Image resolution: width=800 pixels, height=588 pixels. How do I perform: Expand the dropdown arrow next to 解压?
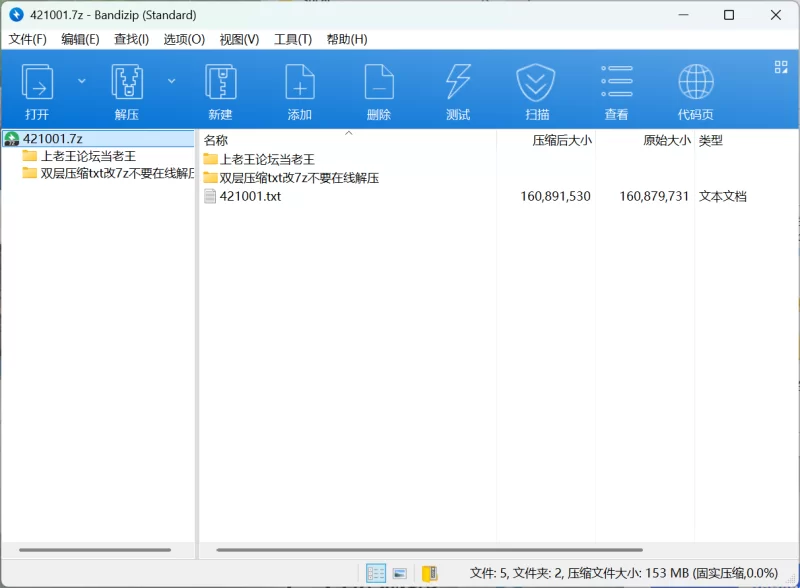[x=171, y=81]
